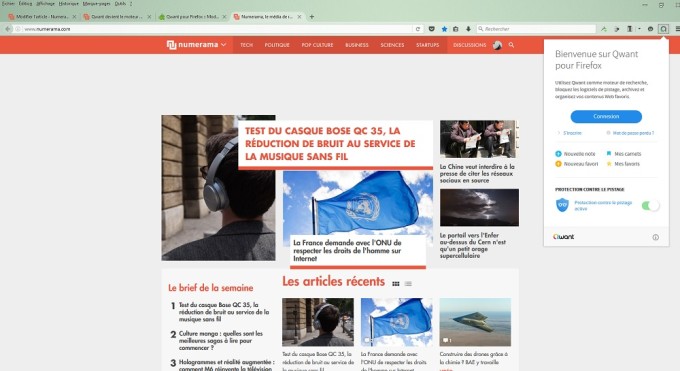Screen dimensions: 680x371
Task: Switch recent articles to list view
Action: click(x=408, y=284)
